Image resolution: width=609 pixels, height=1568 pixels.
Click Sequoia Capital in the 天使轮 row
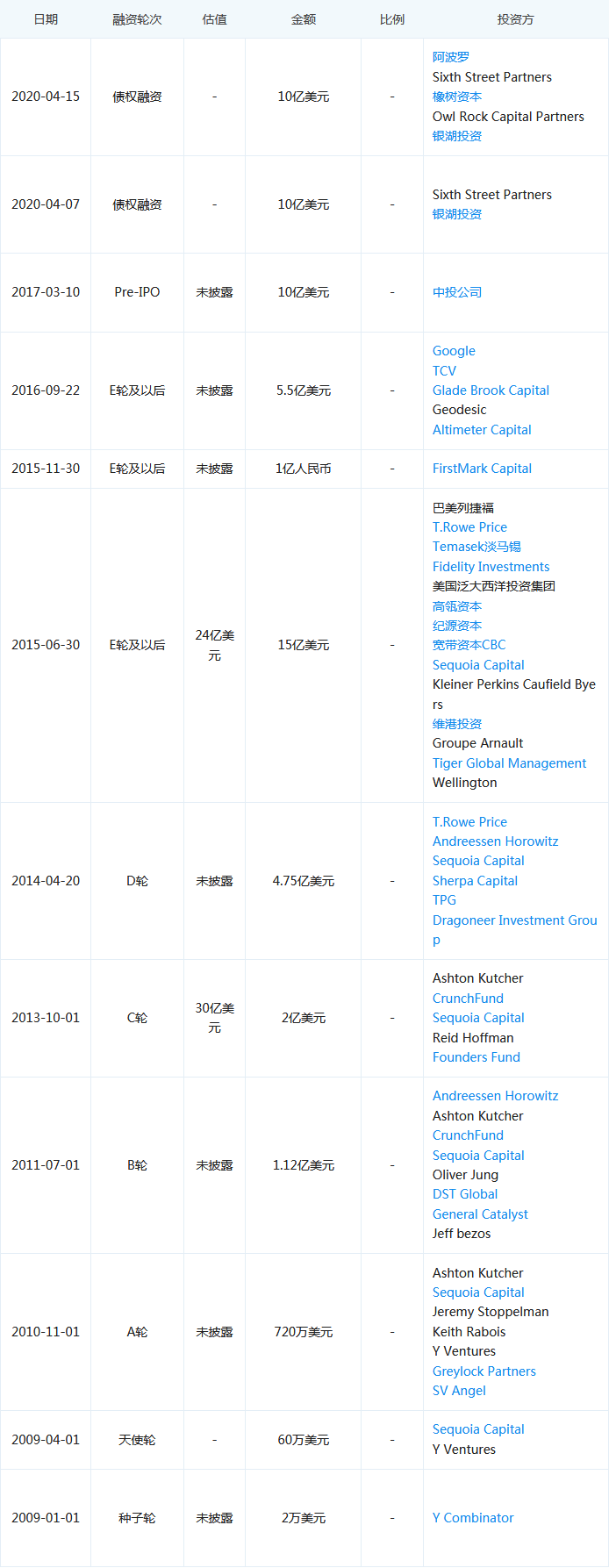coord(478,1429)
